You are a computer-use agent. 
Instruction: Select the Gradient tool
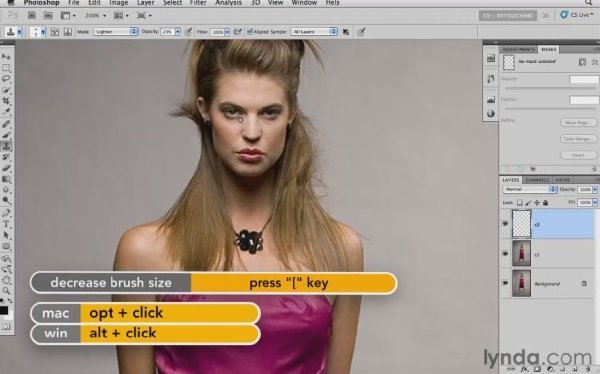[x=6, y=179]
